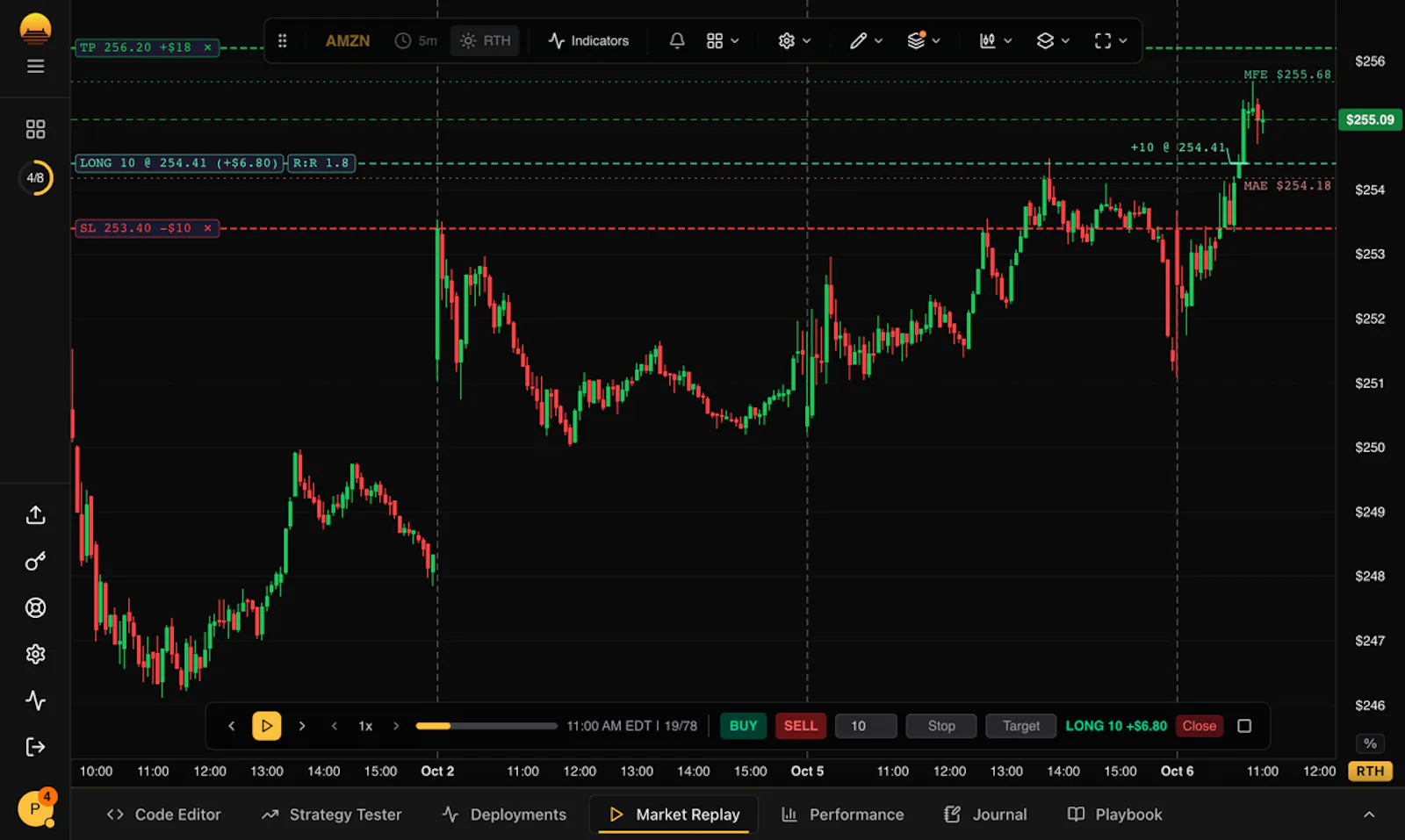Set a Stop order in replay bar
This screenshot has height=840, width=1405.
[x=941, y=726]
